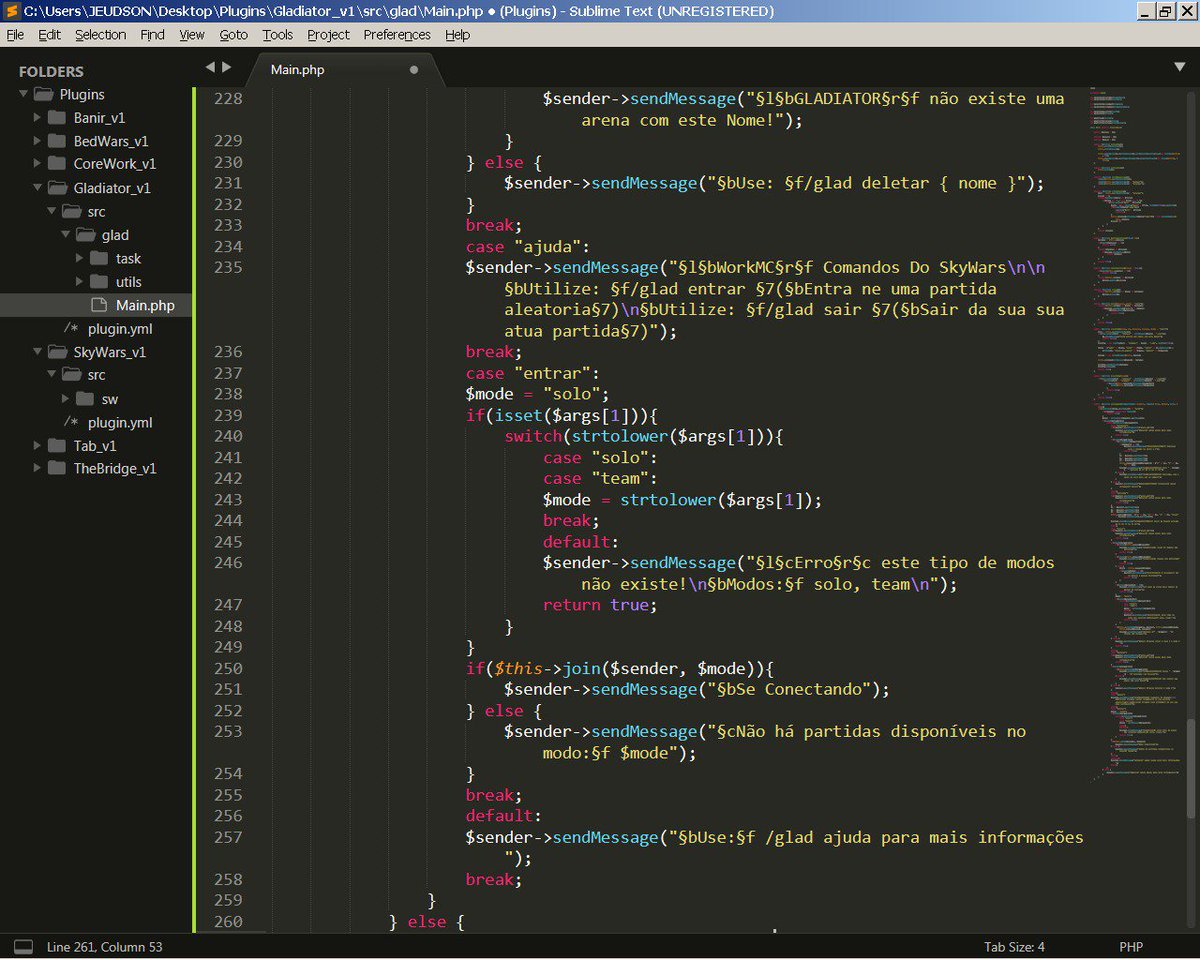Click the Banir_v1 folder icon
This screenshot has width=1200, height=960.
pyautogui.click(x=57, y=117)
